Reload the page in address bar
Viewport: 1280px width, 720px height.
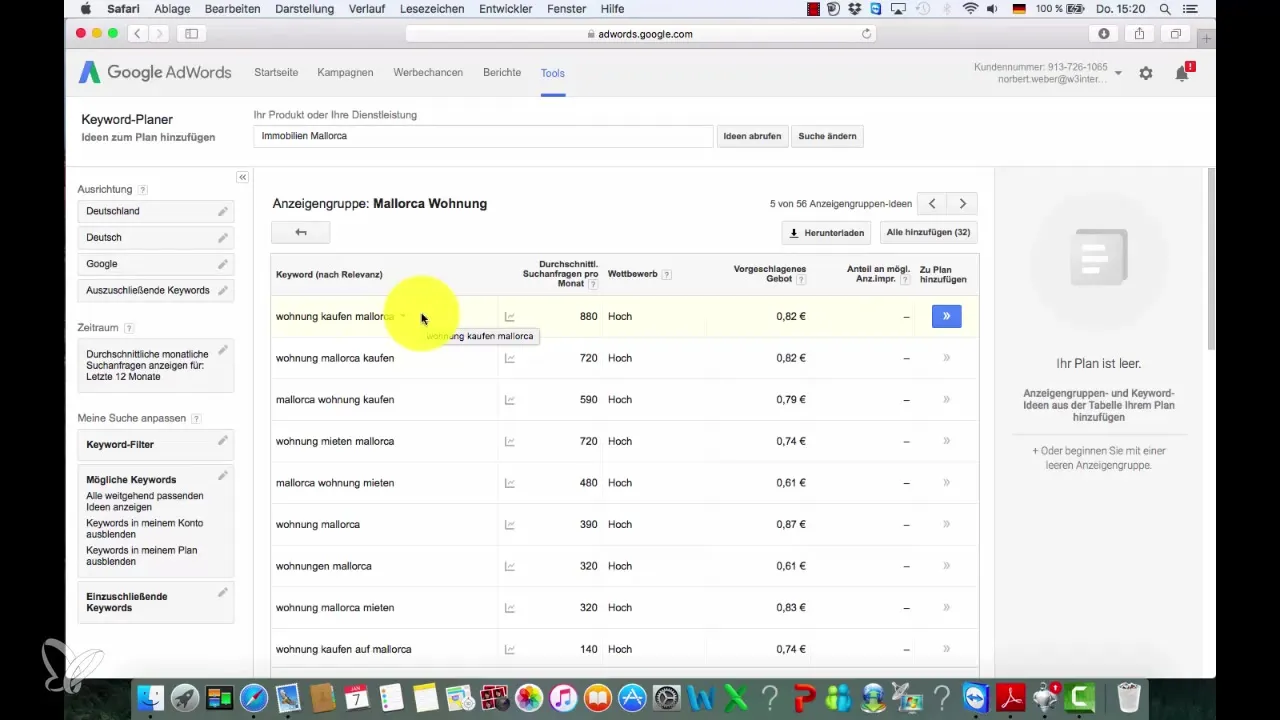pyautogui.click(x=866, y=34)
